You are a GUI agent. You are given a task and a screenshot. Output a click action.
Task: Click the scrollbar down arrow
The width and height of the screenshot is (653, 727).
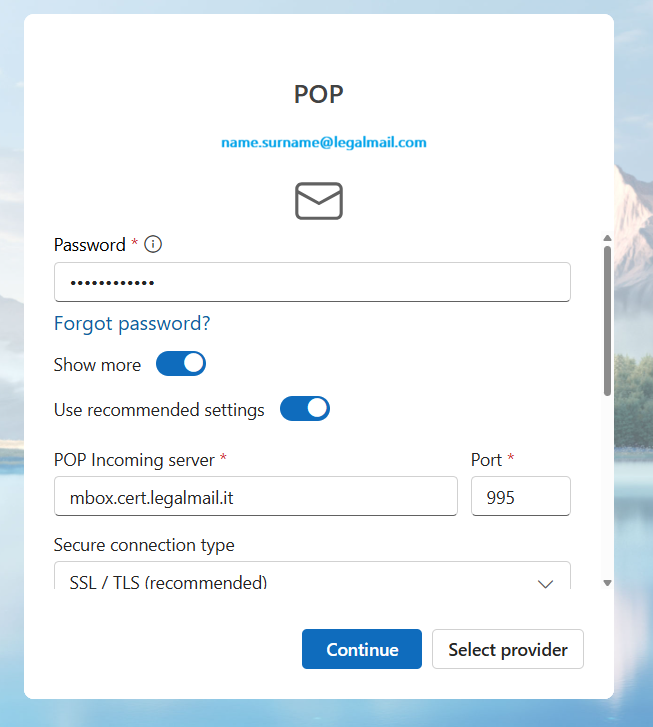point(606,582)
